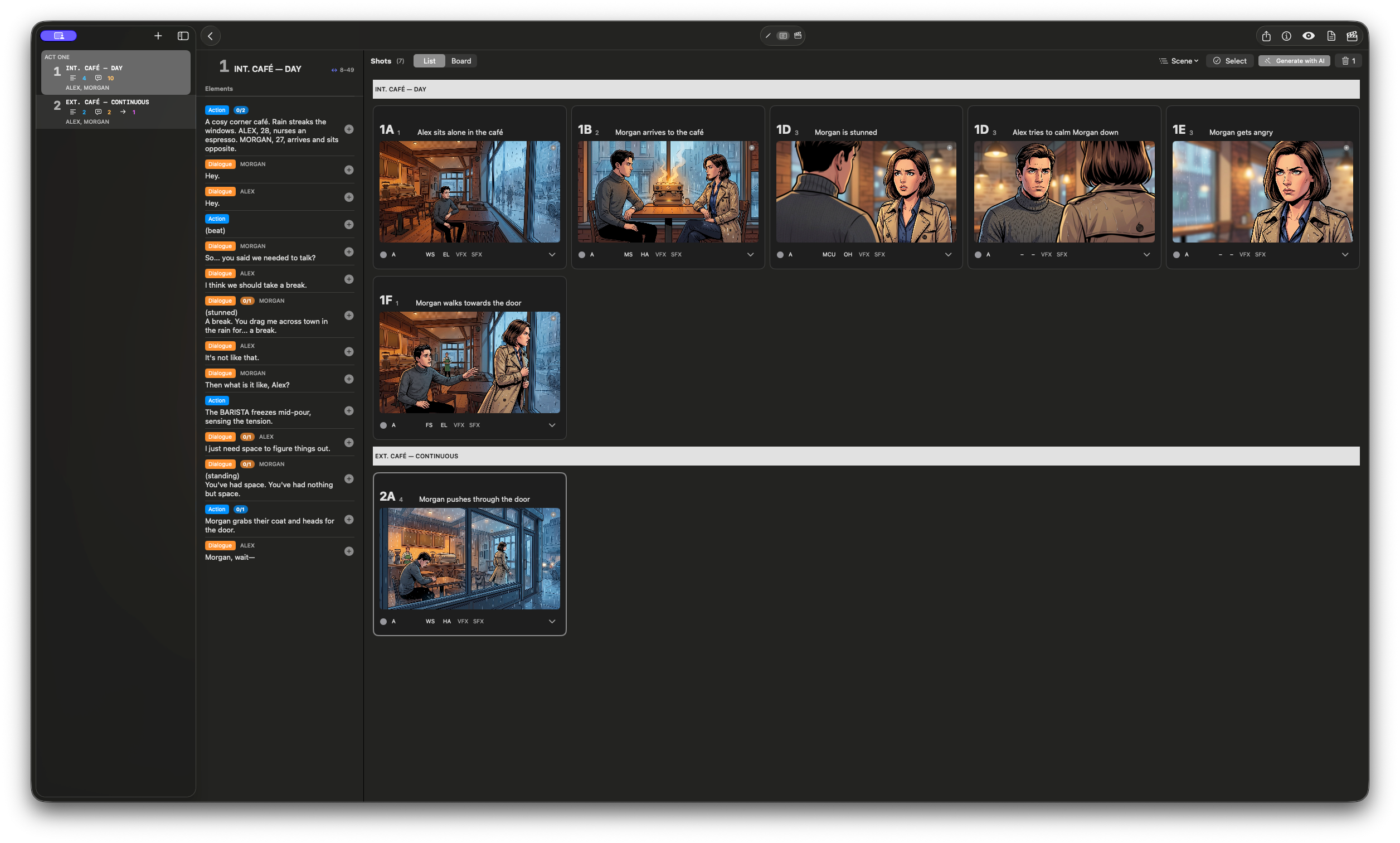Select the pencil write mode icon

click(x=768, y=36)
